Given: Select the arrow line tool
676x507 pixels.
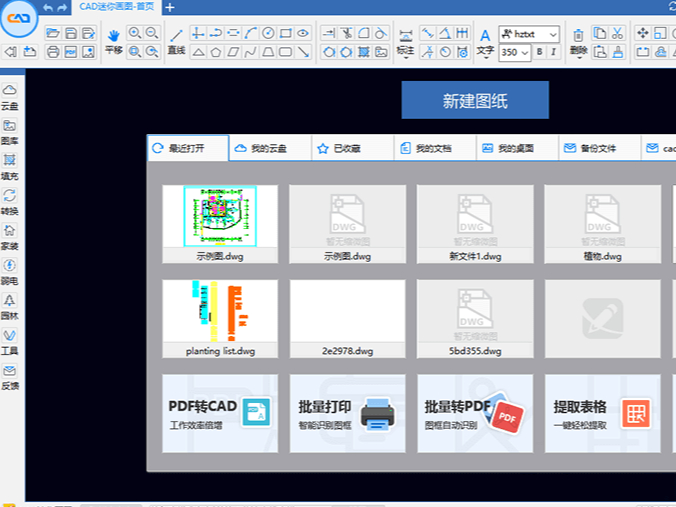Looking at the screenshot, I should [x=304, y=52].
